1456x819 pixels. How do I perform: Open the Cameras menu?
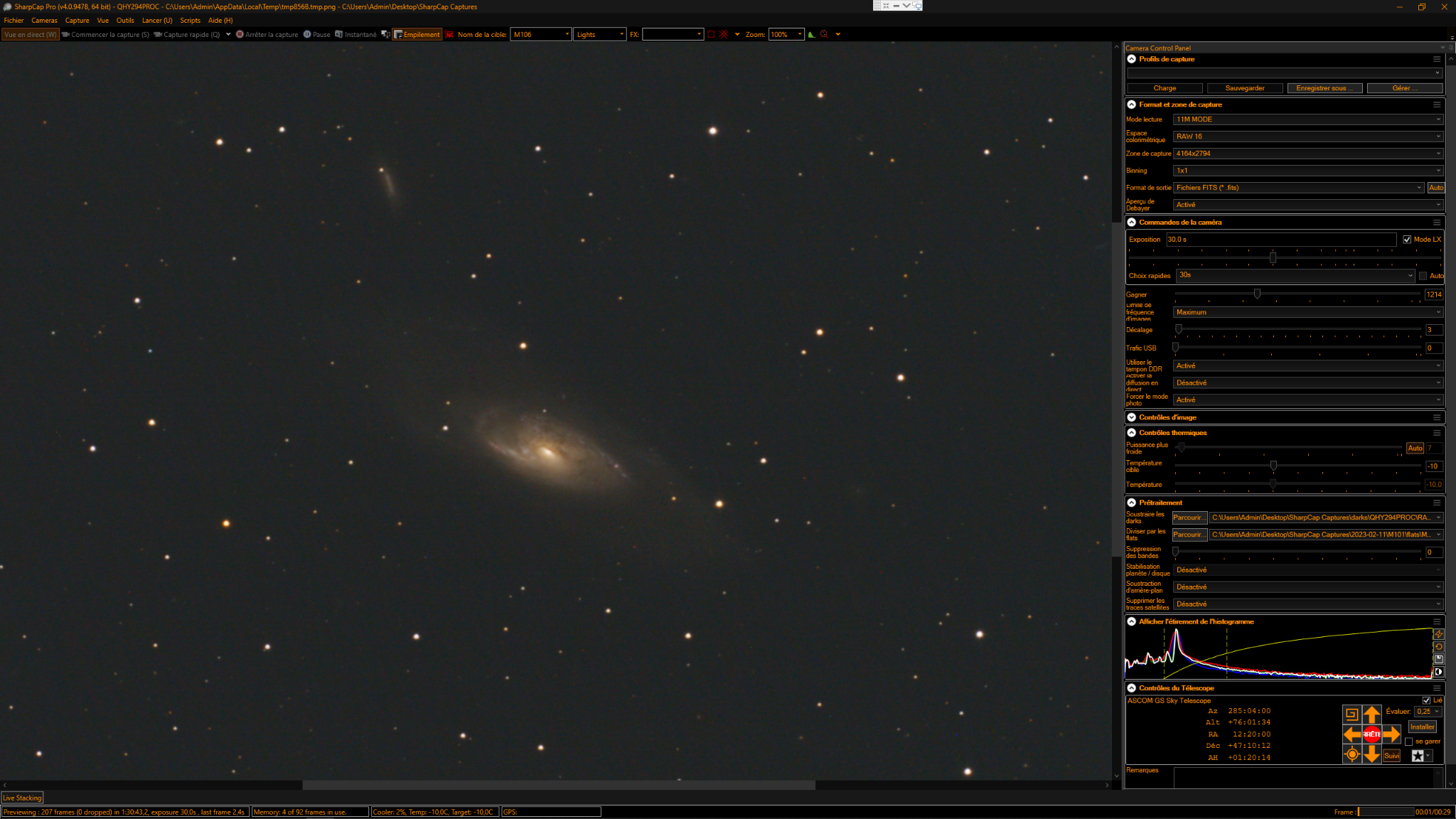44,21
